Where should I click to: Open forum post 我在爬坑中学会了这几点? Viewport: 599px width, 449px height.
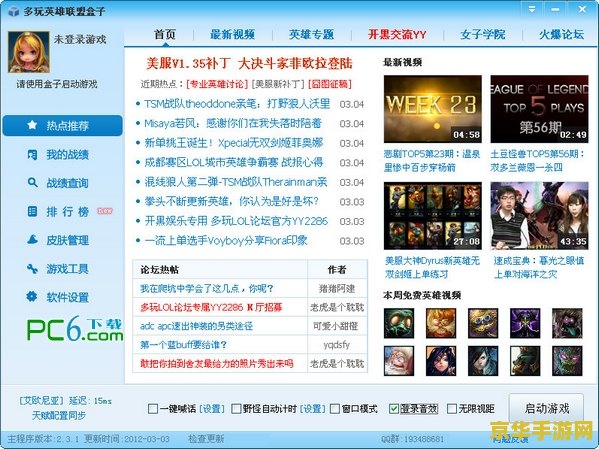tap(207, 289)
